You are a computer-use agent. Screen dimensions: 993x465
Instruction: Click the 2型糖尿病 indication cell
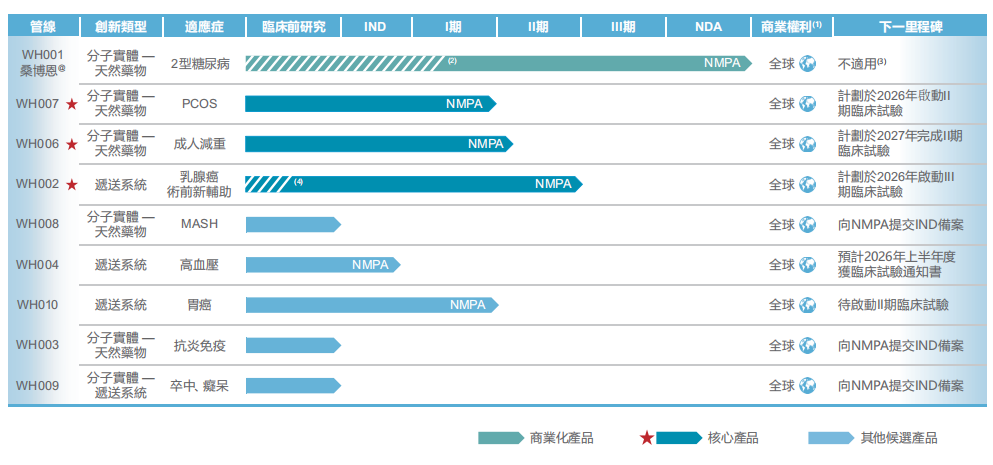(199, 63)
